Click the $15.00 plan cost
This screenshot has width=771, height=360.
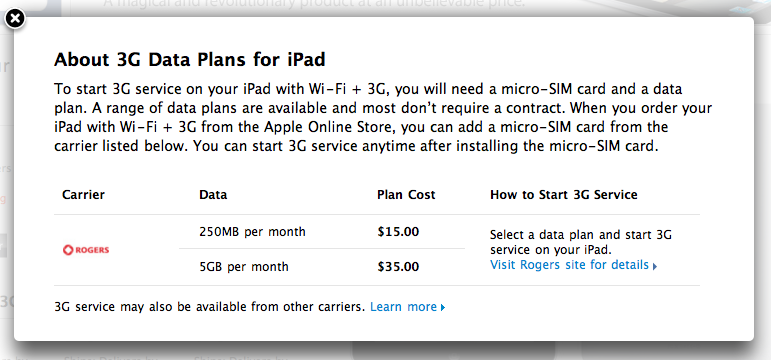398,232
